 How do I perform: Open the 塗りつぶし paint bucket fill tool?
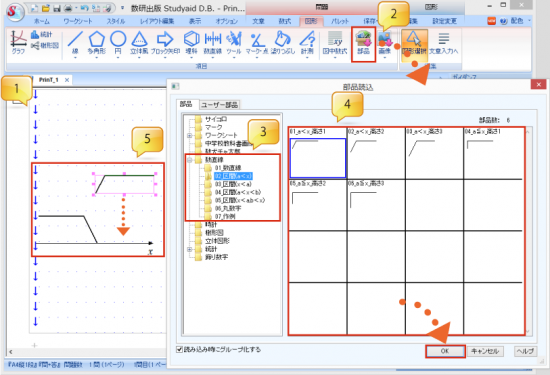click(x=283, y=43)
